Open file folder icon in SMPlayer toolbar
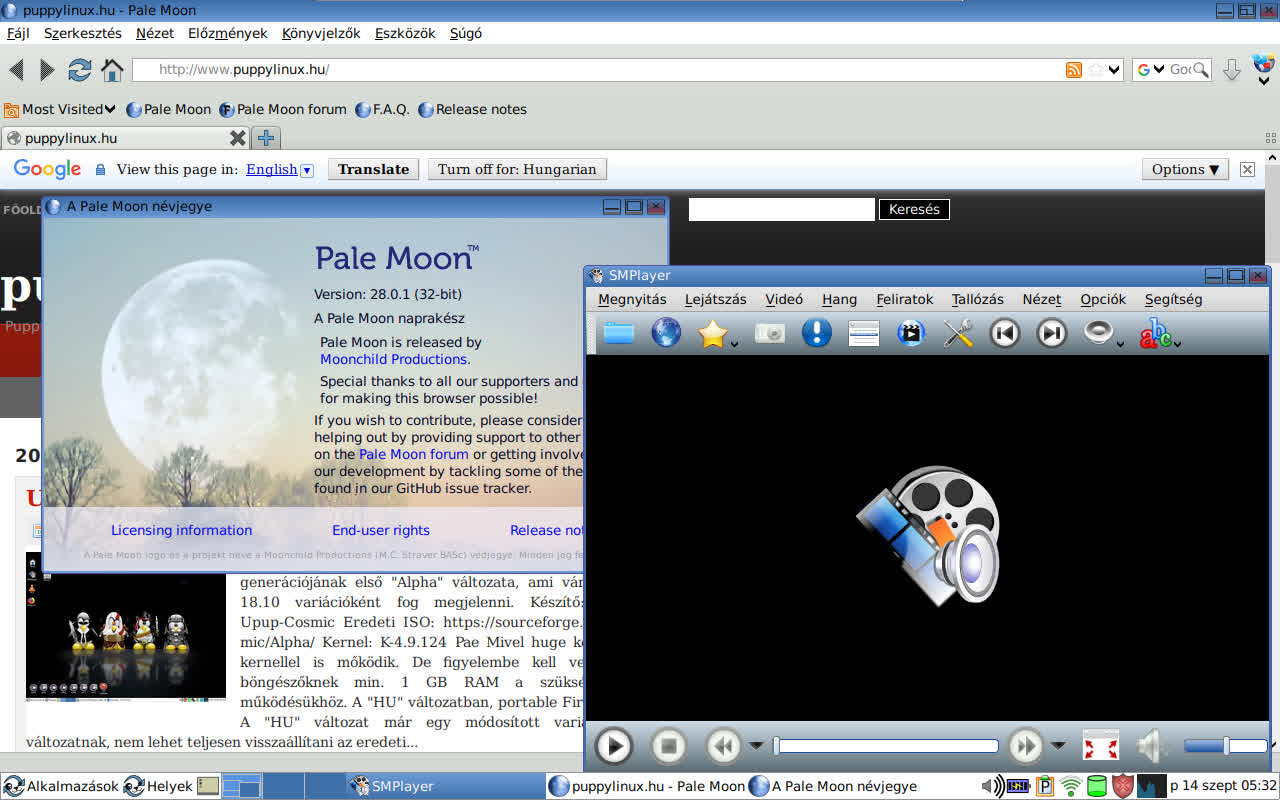Screen dimensions: 1280x800 pyautogui.click(x=619, y=333)
